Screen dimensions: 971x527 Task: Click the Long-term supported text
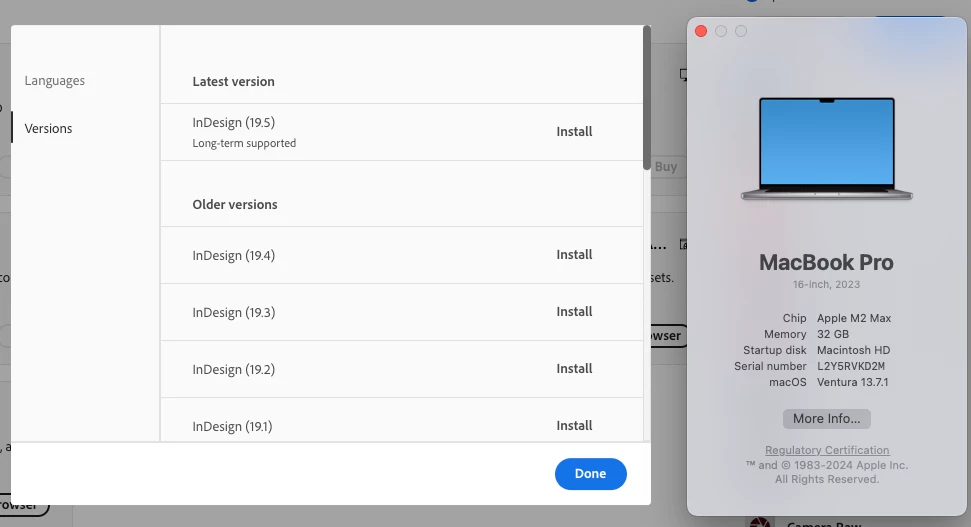[244, 143]
